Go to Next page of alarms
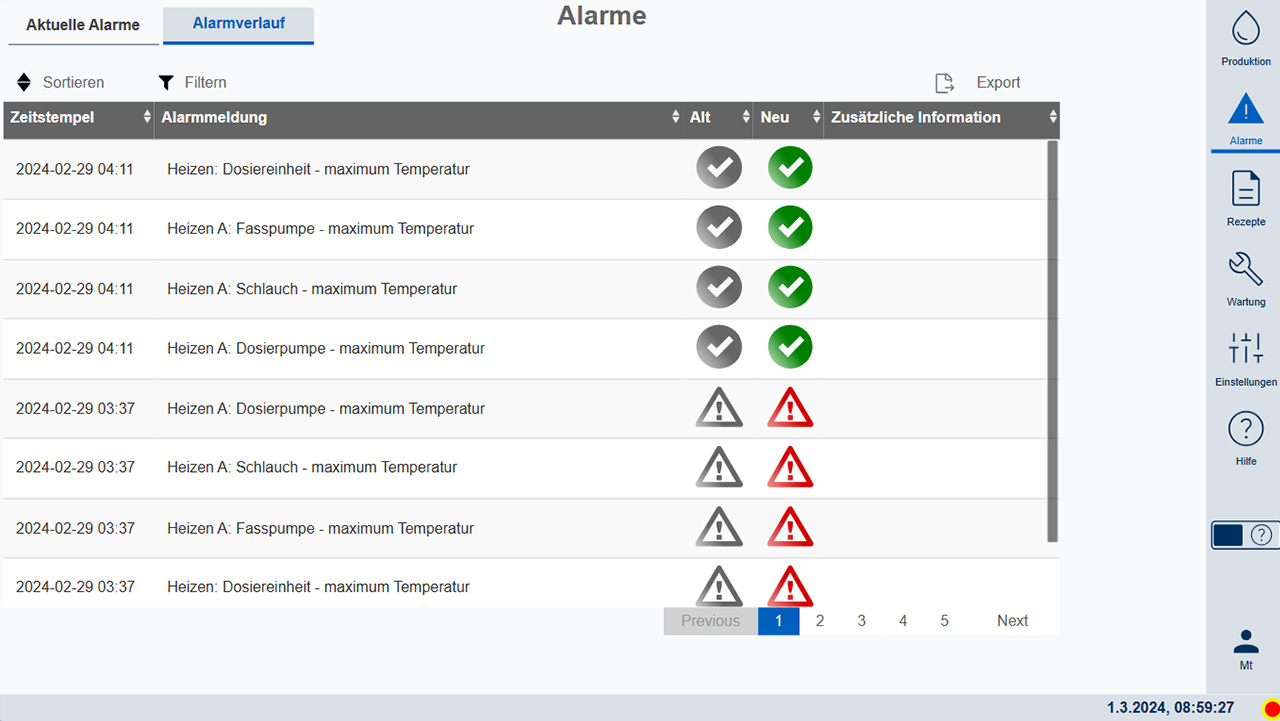 (x=1012, y=621)
